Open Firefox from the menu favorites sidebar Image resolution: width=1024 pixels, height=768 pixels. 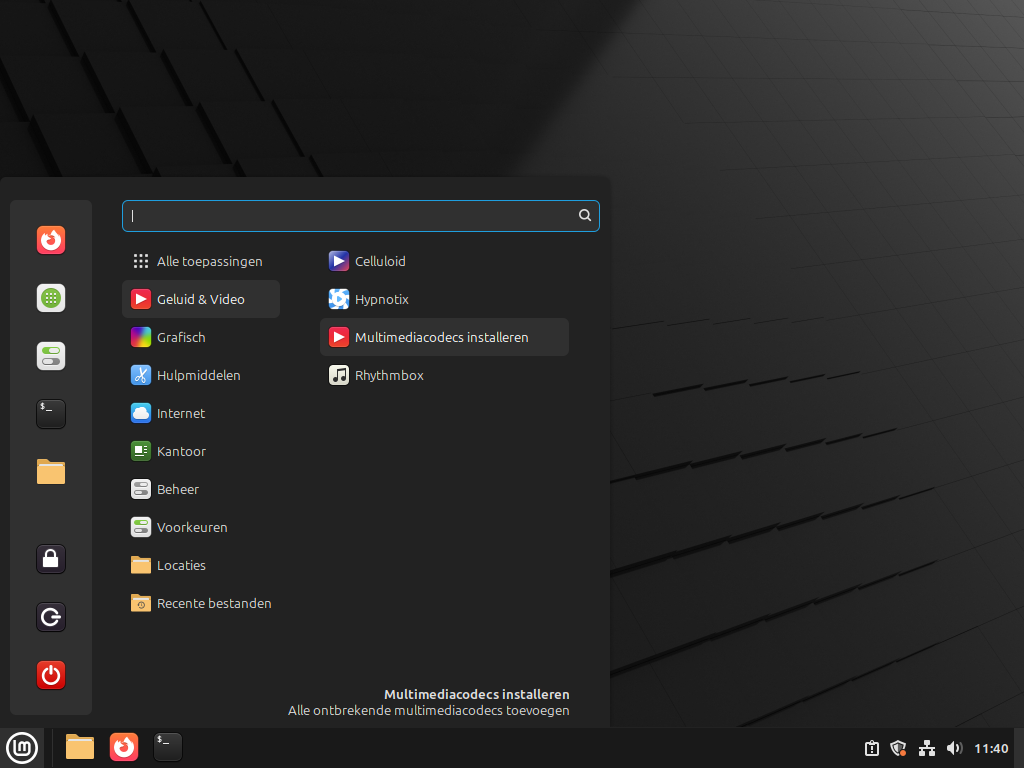[51, 240]
